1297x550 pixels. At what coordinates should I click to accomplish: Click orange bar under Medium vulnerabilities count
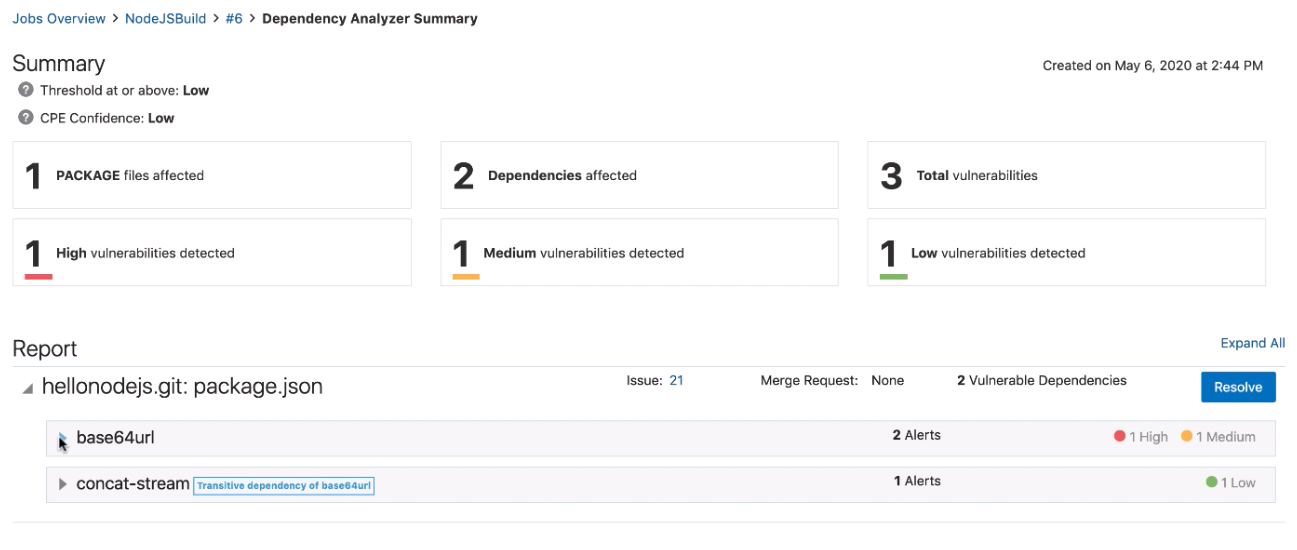tap(466, 276)
